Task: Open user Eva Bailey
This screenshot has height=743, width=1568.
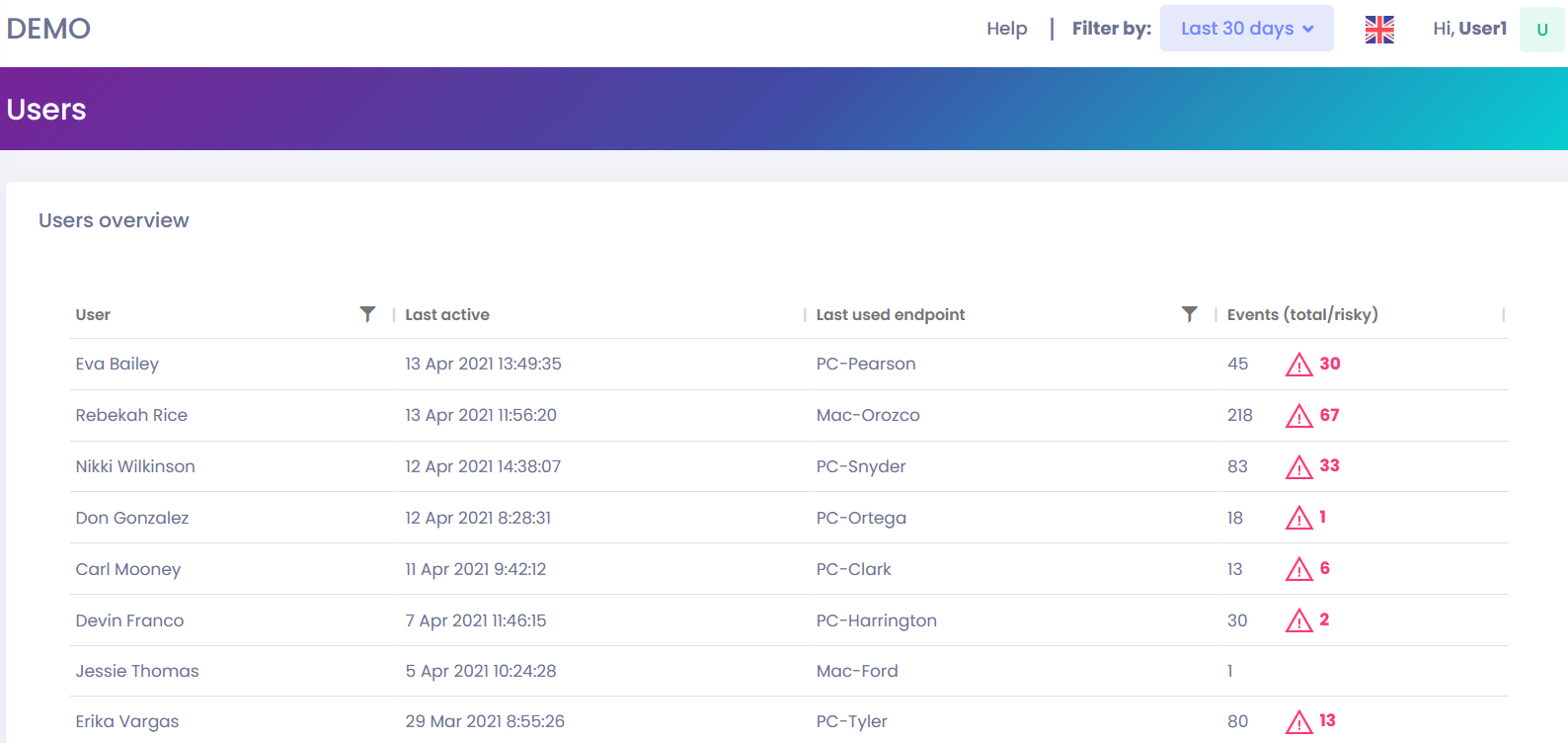Action: (x=118, y=364)
